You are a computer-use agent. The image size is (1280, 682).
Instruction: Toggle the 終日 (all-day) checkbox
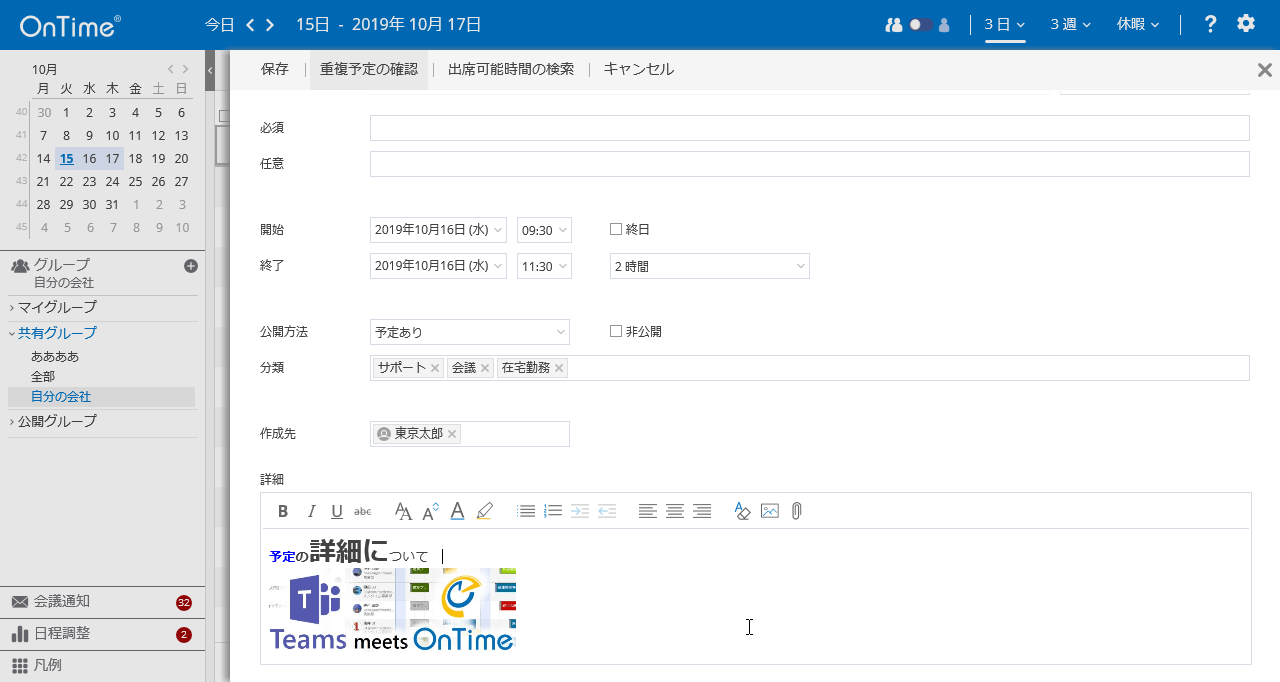click(615, 229)
